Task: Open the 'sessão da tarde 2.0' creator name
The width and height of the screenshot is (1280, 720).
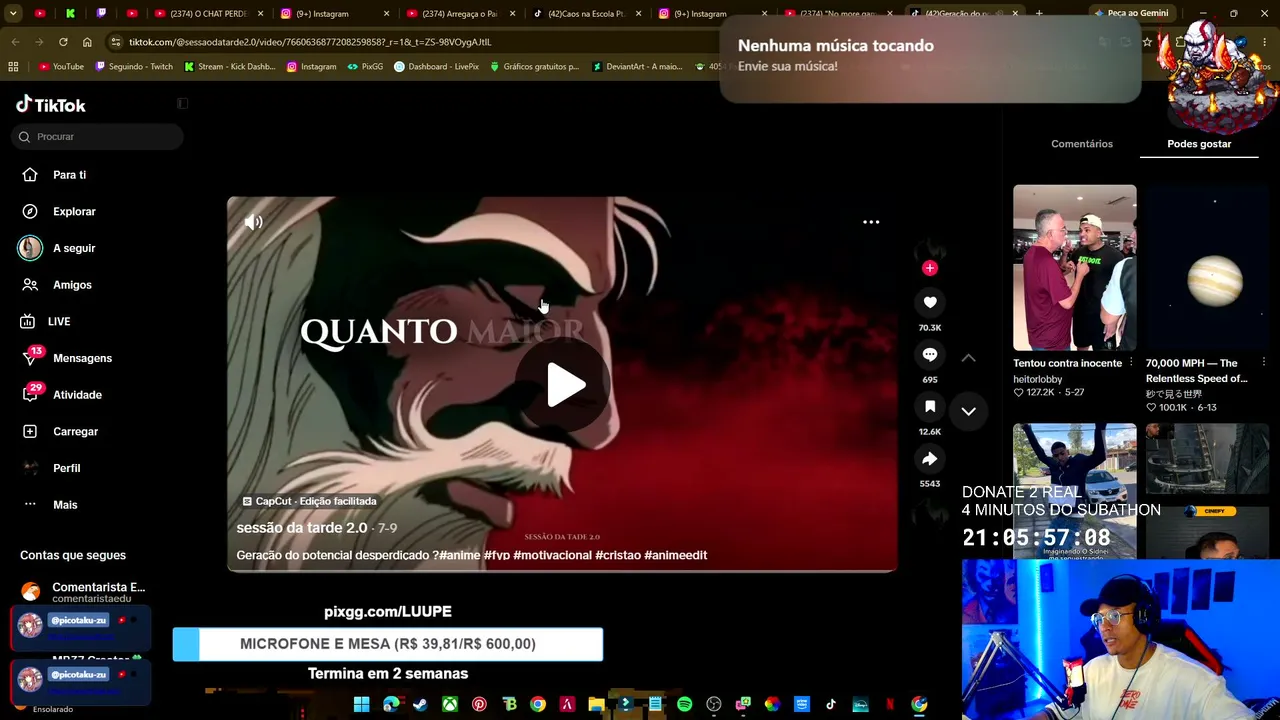Action: [x=302, y=527]
